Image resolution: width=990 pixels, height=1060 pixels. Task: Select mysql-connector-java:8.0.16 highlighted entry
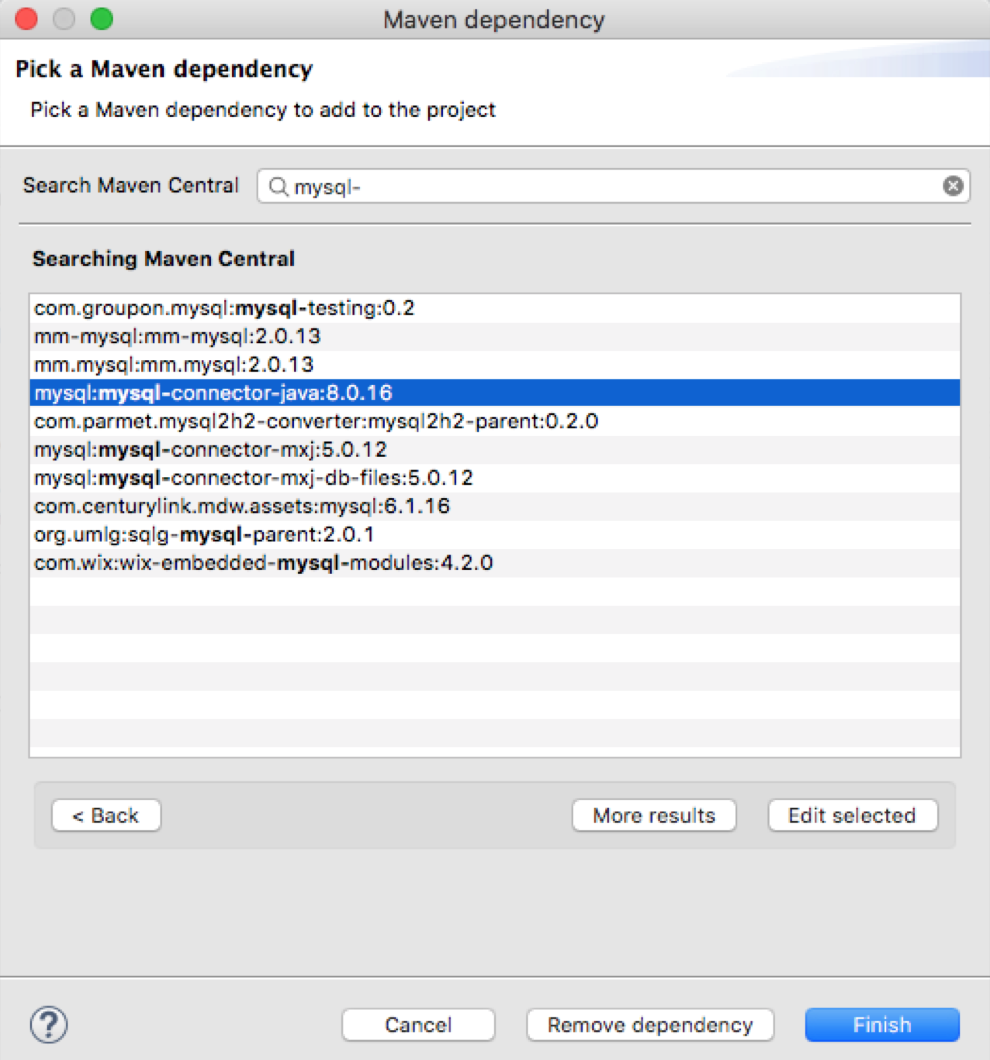[x=494, y=393]
